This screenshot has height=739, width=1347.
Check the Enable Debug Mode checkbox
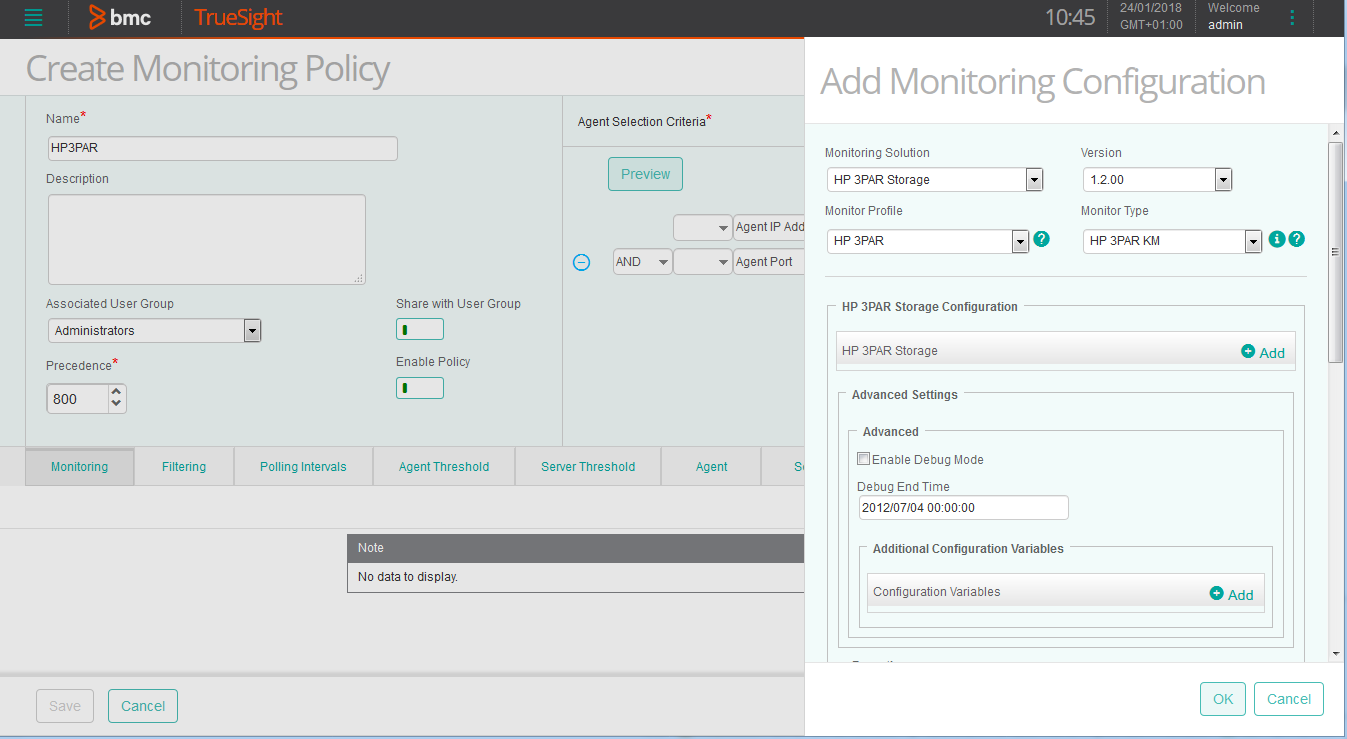[863, 458]
